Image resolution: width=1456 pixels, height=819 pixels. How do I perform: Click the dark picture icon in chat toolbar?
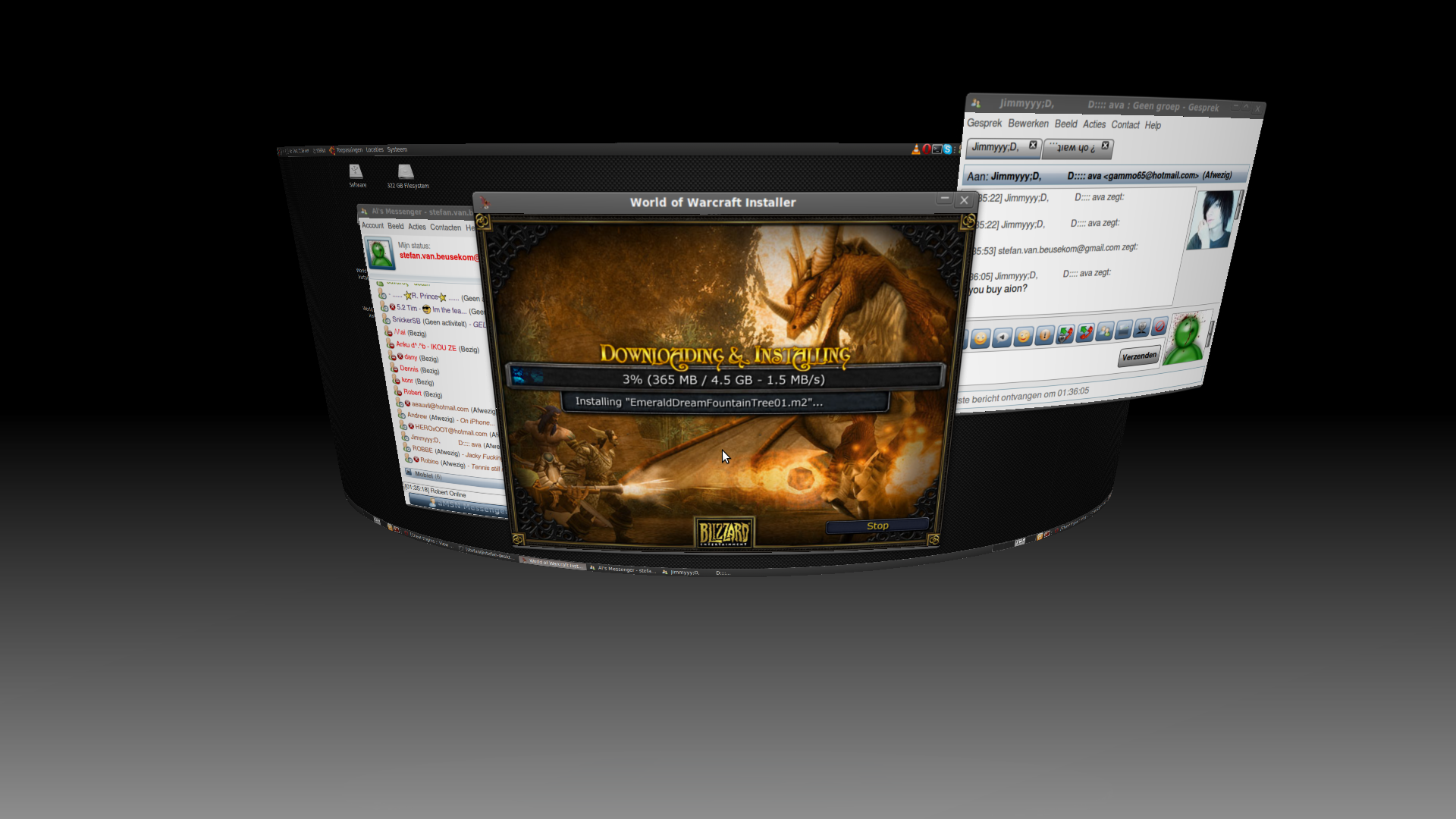(x=1124, y=329)
